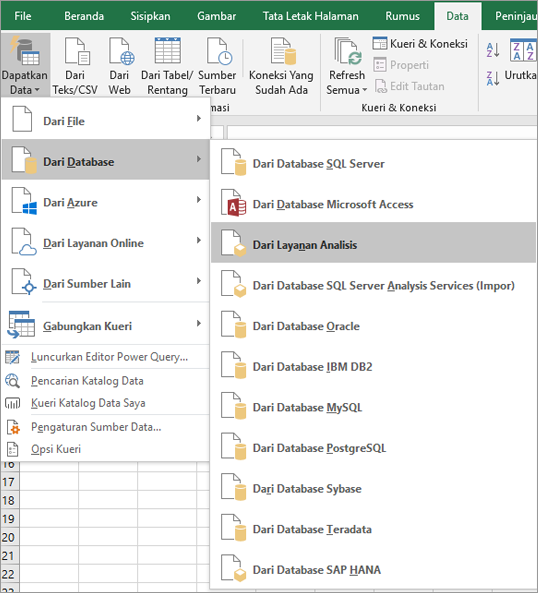Switch to the Beranda tab

point(84,16)
